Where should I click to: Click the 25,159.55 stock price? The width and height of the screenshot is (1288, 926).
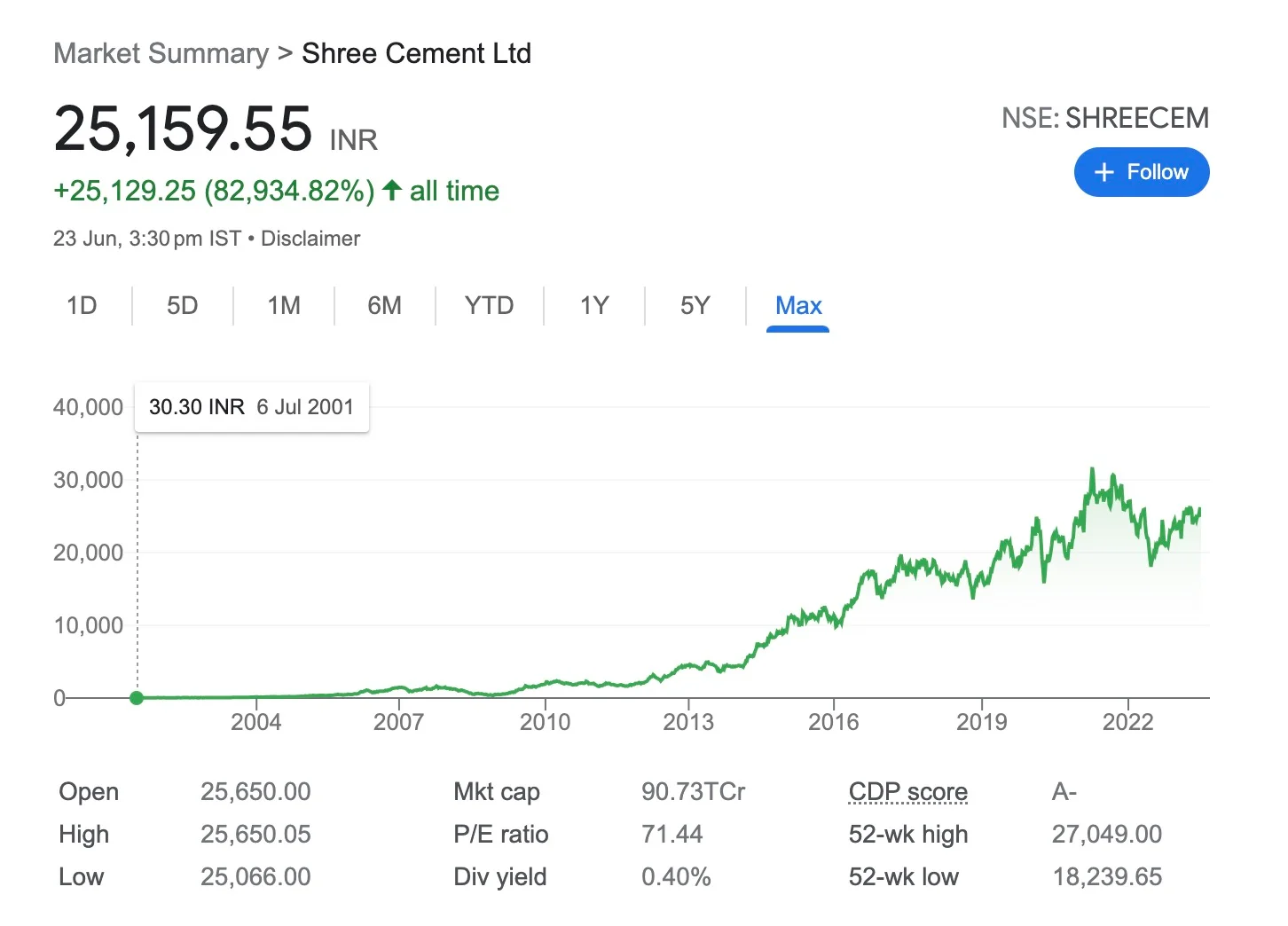tap(183, 129)
